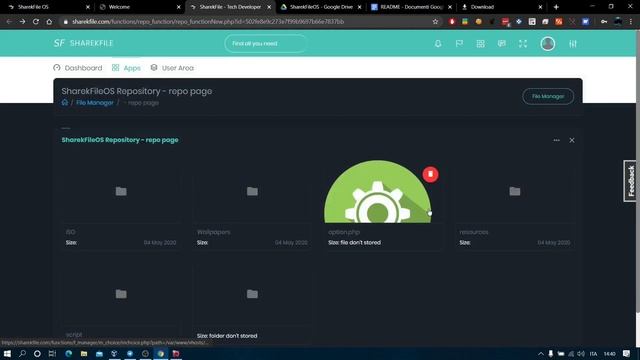640x360 pixels.
Task: Open the User Area menu item
Action: coord(172,68)
